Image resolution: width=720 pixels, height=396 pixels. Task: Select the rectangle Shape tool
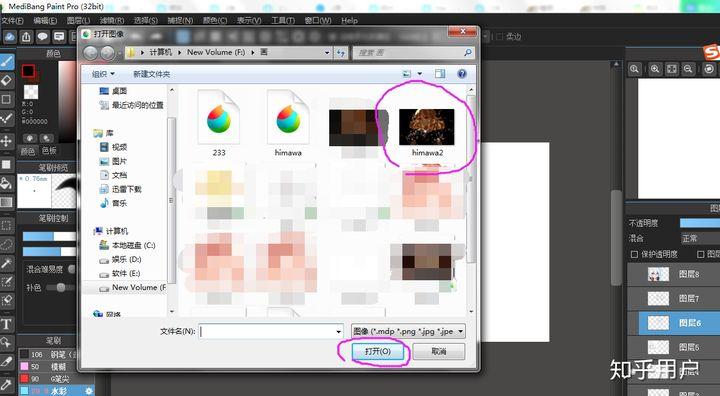pos(6,99)
